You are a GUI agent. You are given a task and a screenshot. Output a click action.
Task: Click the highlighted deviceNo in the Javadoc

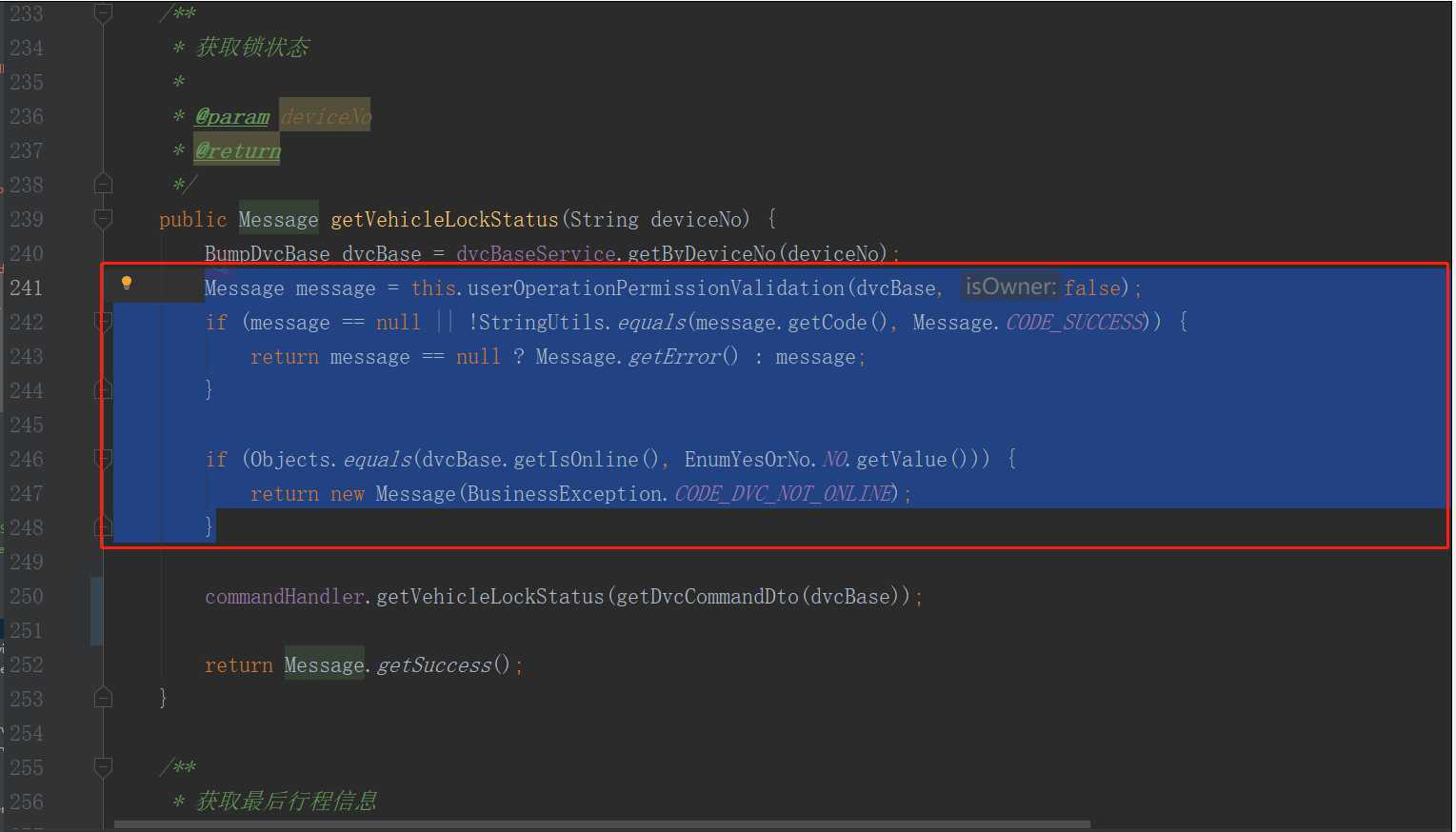(x=326, y=116)
